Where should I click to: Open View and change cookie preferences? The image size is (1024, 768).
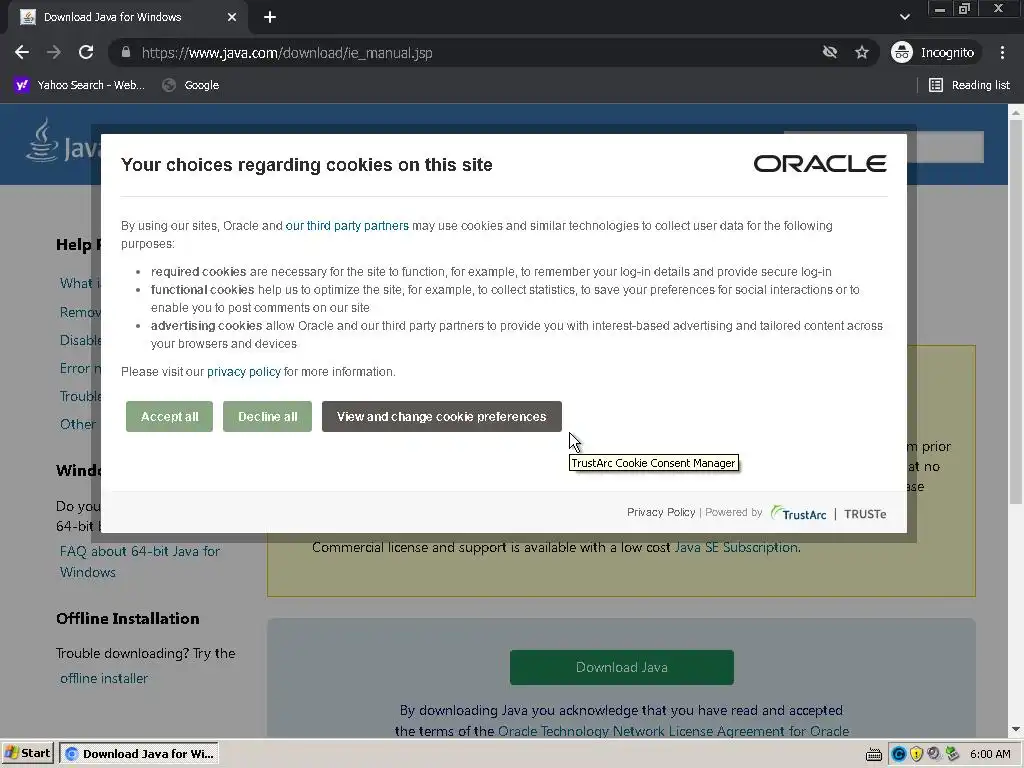441,417
